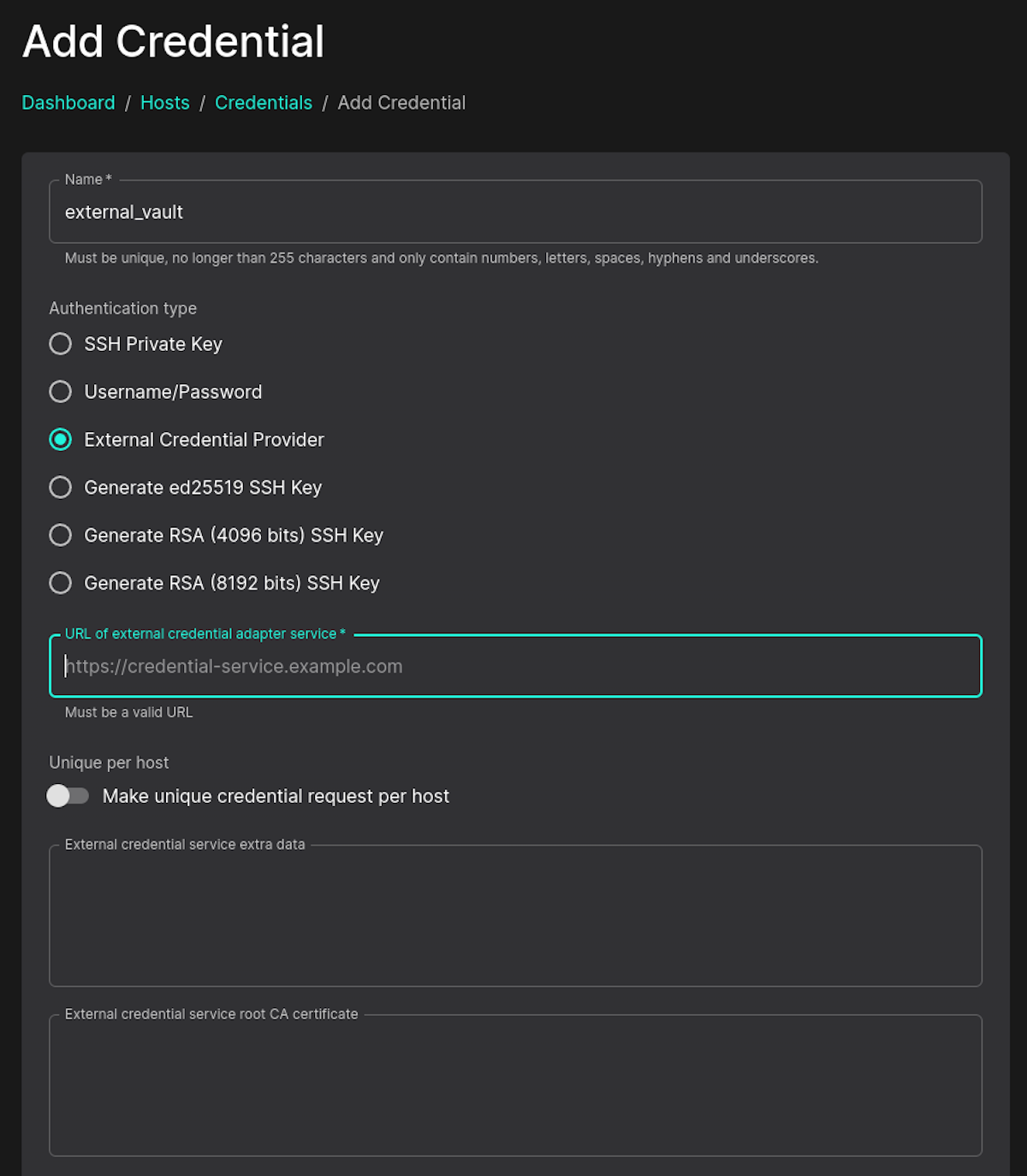The height and width of the screenshot is (1176, 1027).
Task: Click the Add Credential page title
Action: point(173,41)
